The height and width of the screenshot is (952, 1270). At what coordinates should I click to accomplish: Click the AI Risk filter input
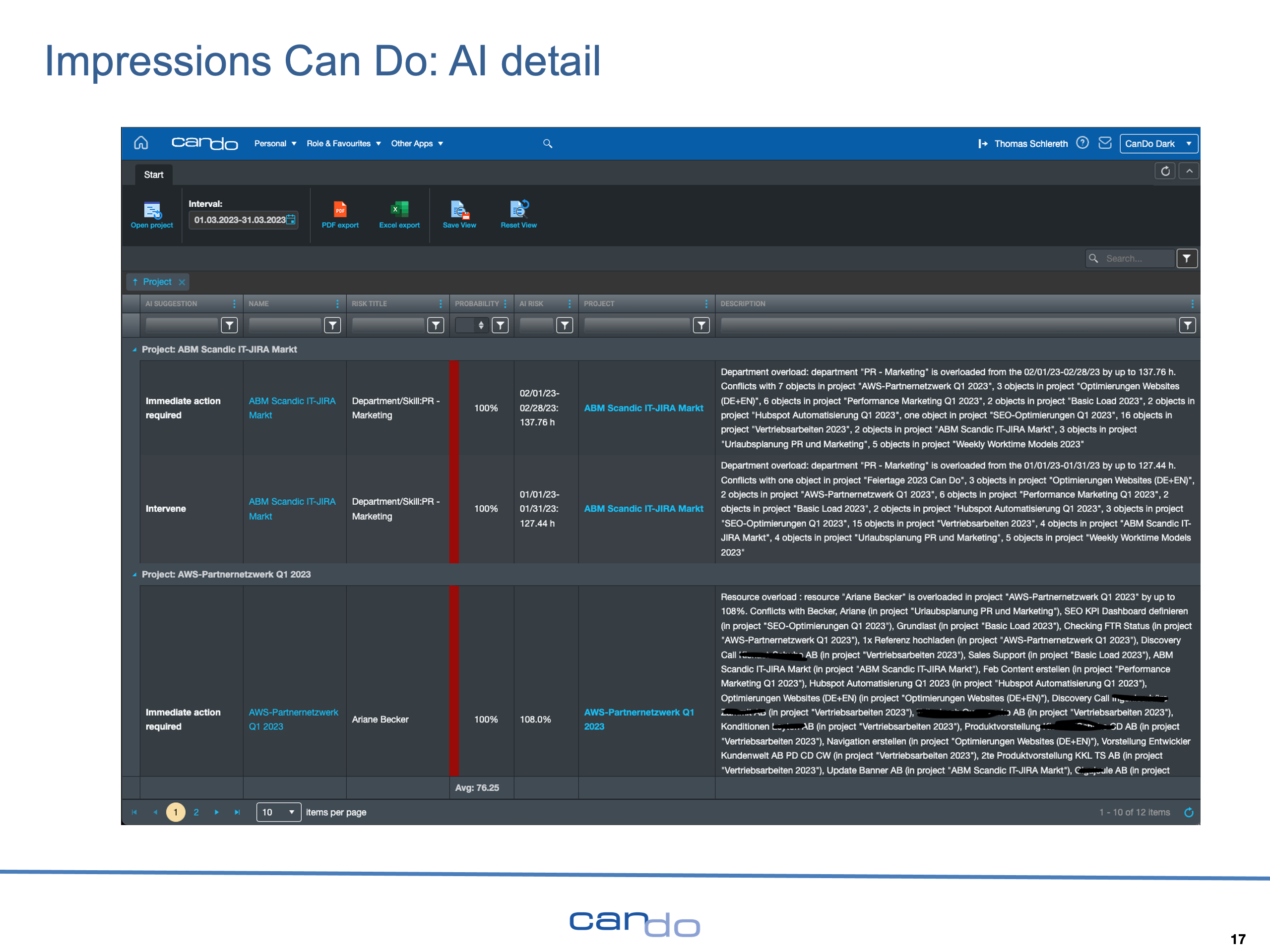click(536, 326)
